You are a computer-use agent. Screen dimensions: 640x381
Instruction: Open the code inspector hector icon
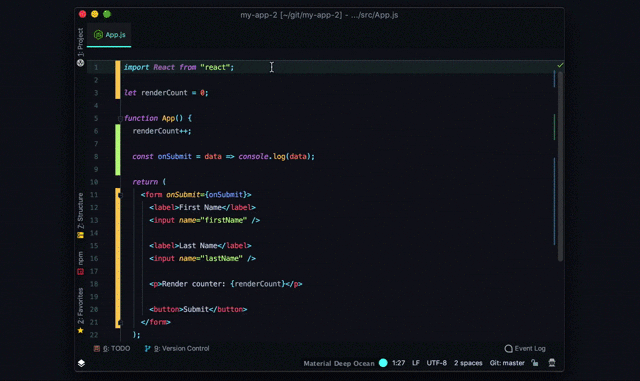click(552, 363)
